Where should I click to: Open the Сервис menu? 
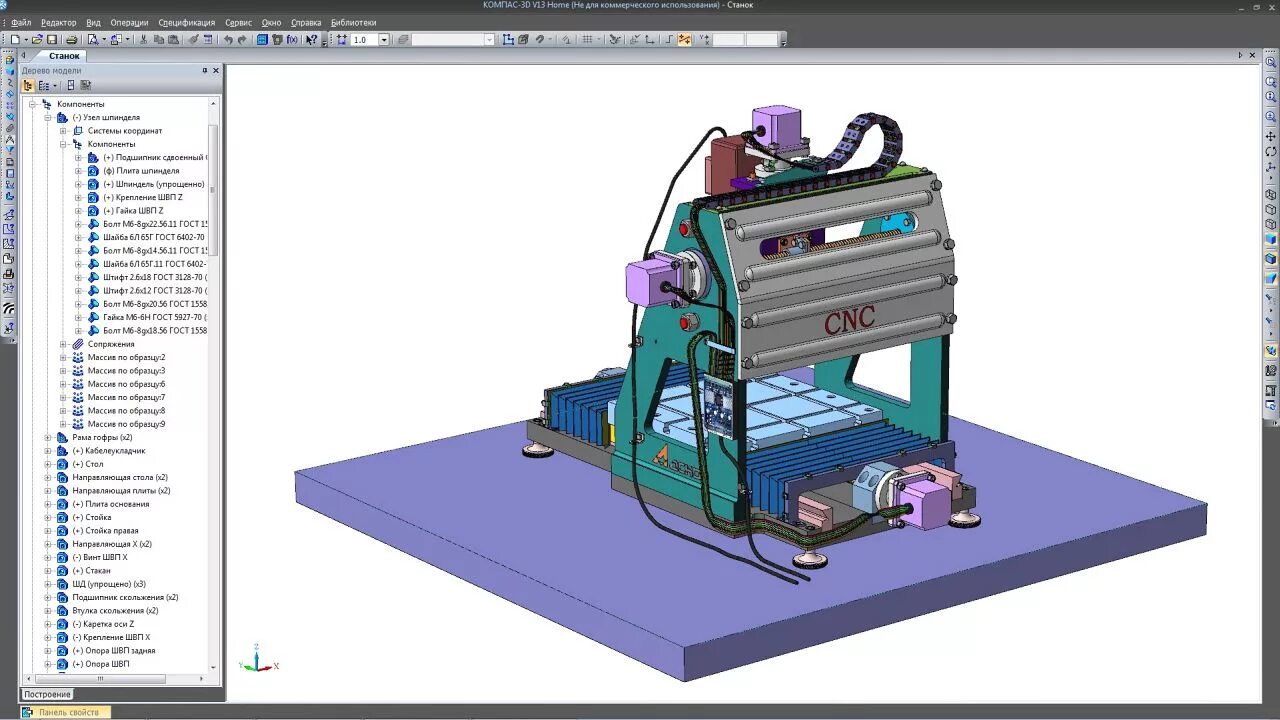point(238,22)
